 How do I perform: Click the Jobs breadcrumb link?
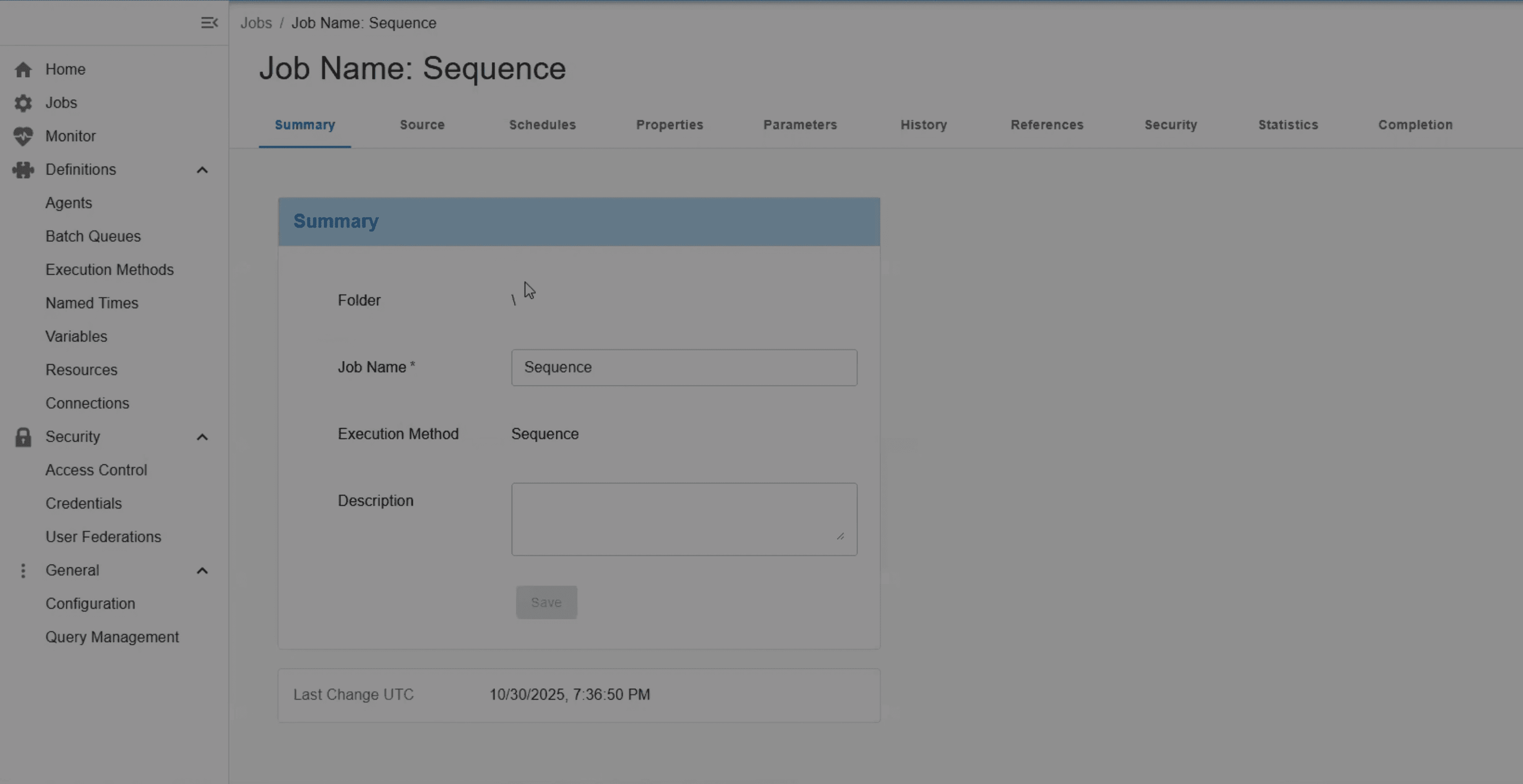pos(256,23)
